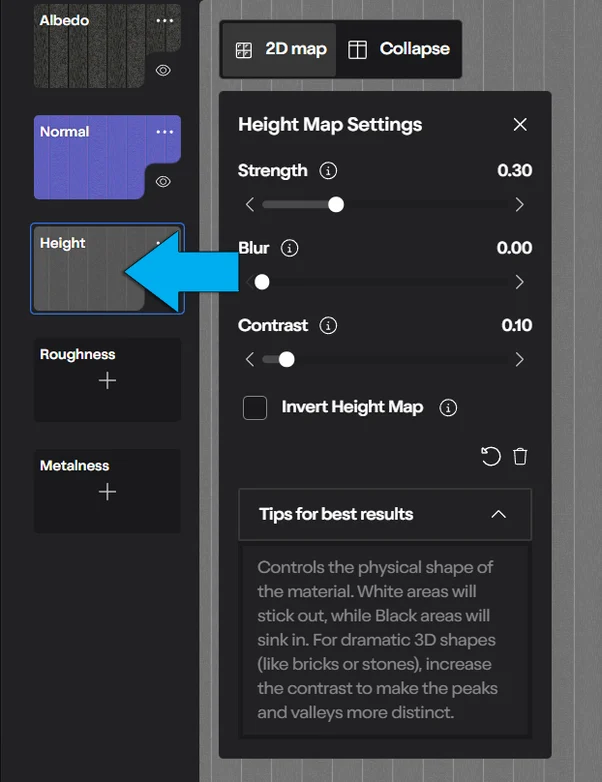Screen dimensions: 602x782
Task: Click the Blur info icon
Action: pos(289,248)
